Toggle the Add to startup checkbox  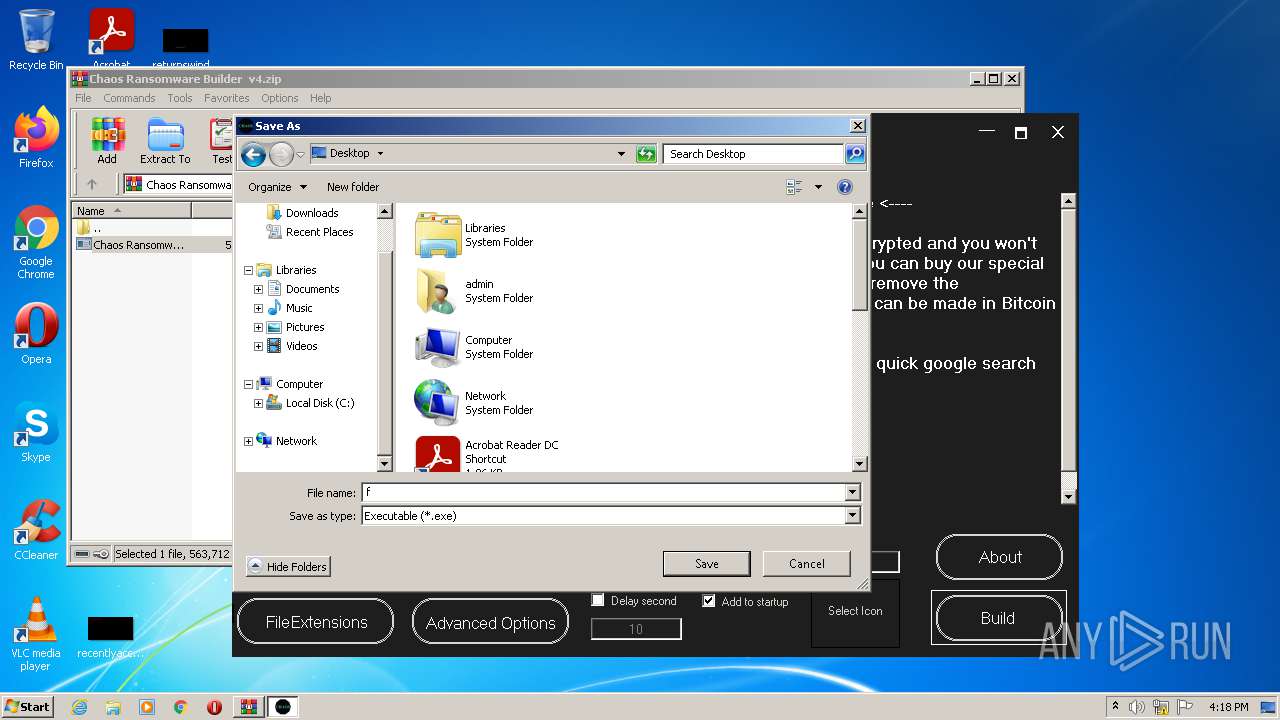click(x=709, y=601)
